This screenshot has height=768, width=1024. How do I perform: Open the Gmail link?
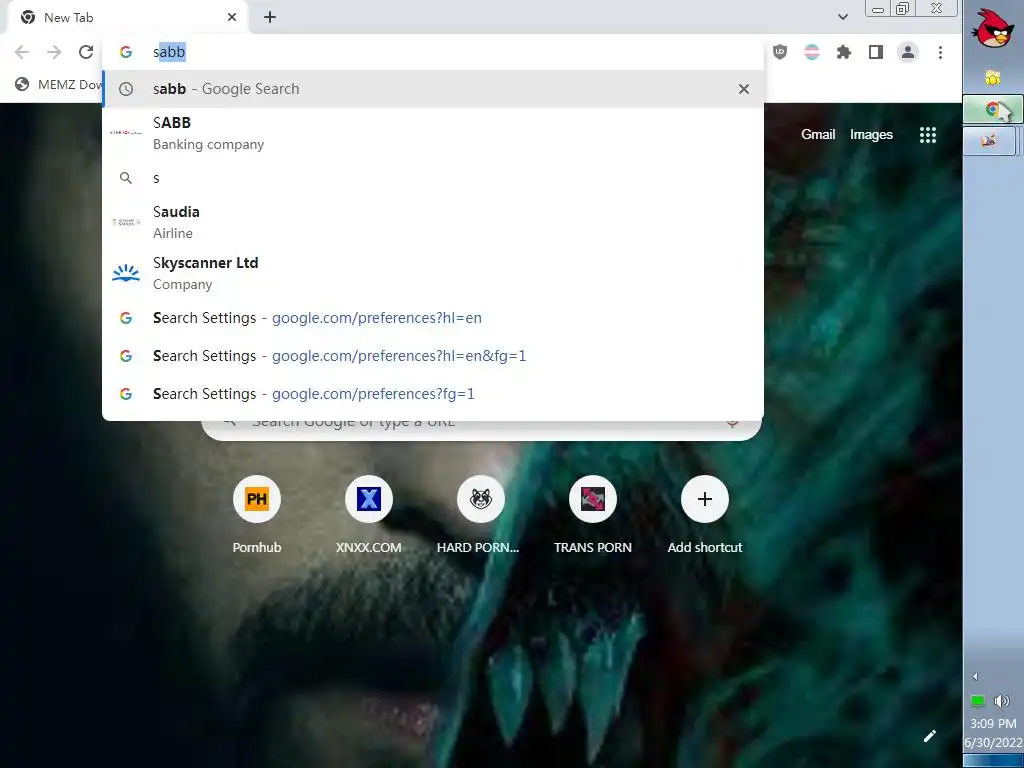coord(818,135)
